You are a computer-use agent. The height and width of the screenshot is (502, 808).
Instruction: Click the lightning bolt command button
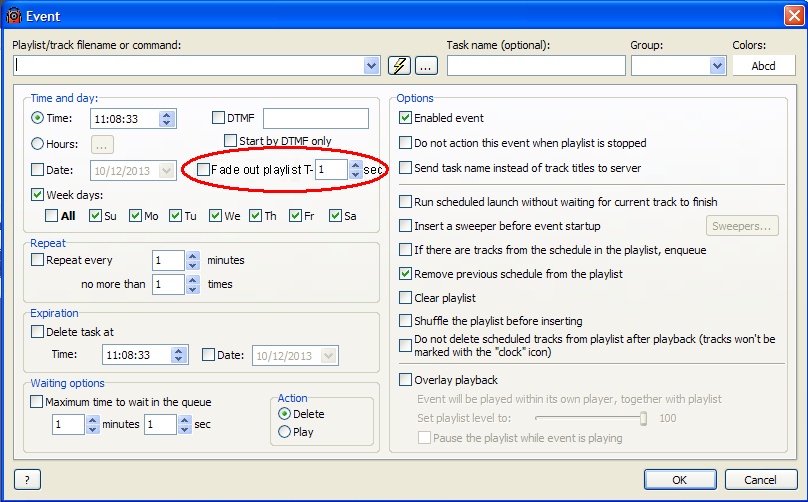pyautogui.click(x=399, y=66)
